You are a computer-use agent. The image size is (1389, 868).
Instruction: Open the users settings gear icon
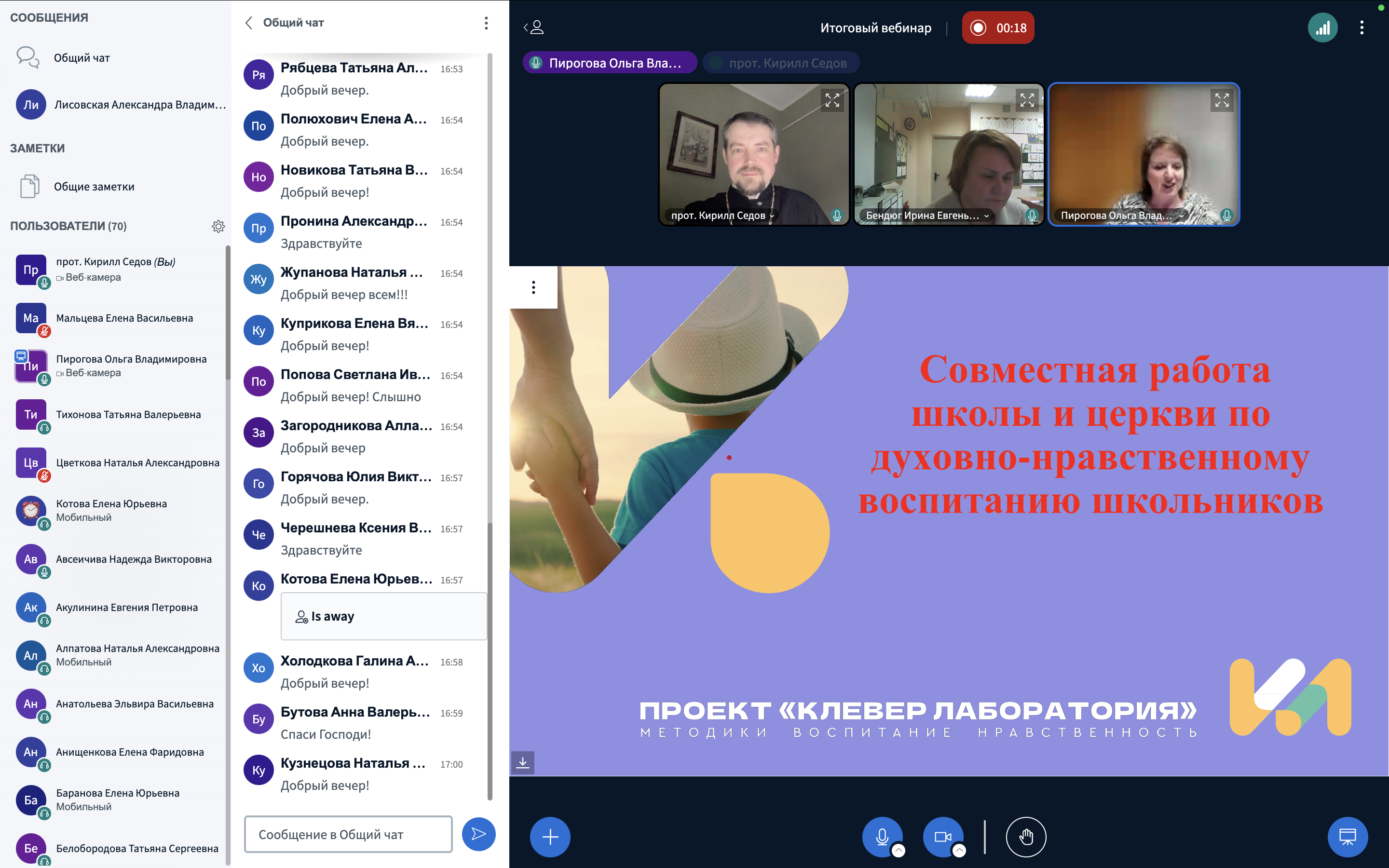[x=218, y=226]
